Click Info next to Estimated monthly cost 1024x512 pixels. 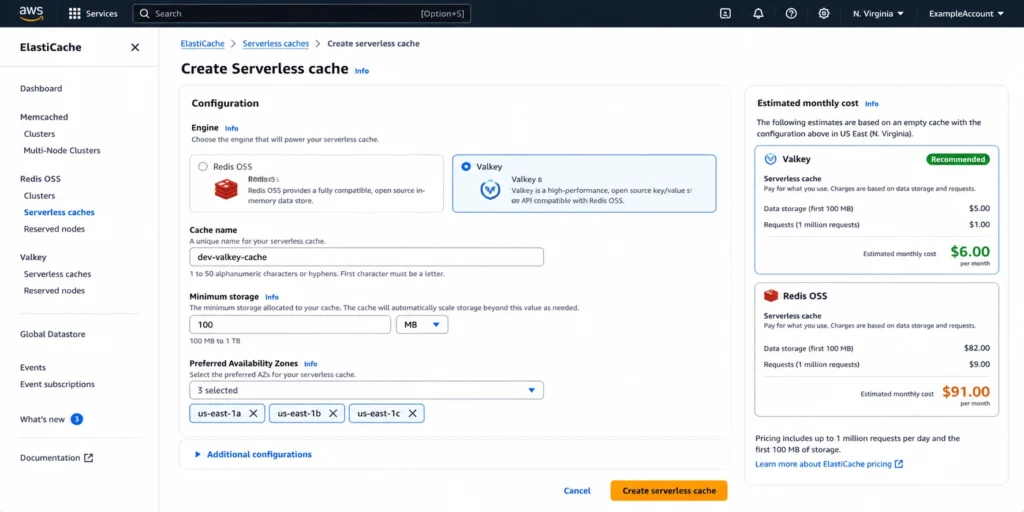point(871,104)
